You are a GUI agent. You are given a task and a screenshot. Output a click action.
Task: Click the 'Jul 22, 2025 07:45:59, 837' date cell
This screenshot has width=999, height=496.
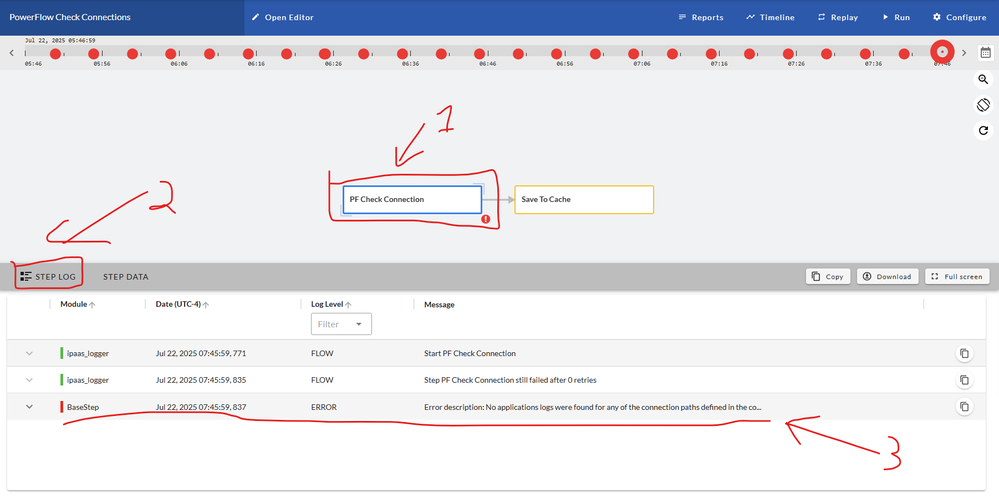pyautogui.click(x=201, y=407)
